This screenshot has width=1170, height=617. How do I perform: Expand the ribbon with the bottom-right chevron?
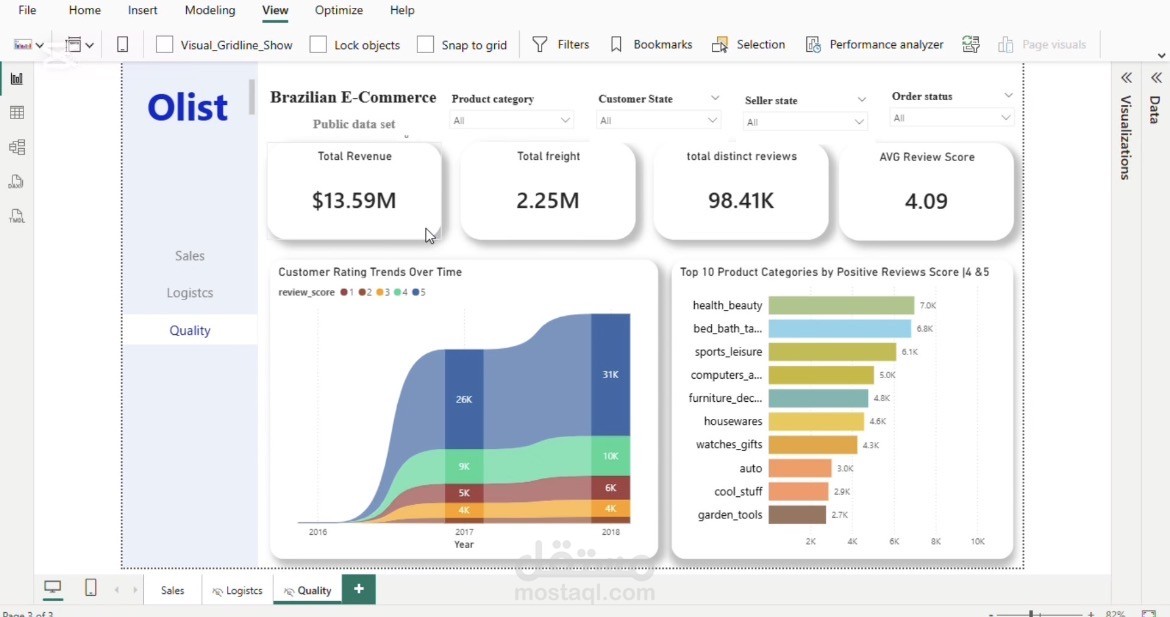coord(1161,56)
